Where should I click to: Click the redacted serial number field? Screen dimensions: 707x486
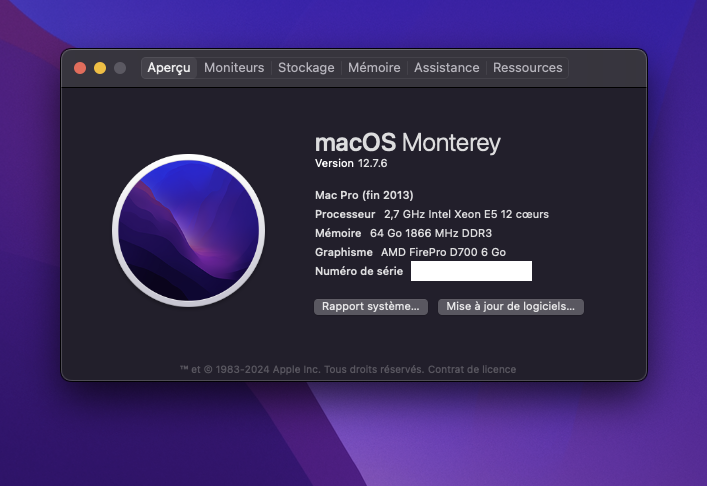tap(471, 271)
